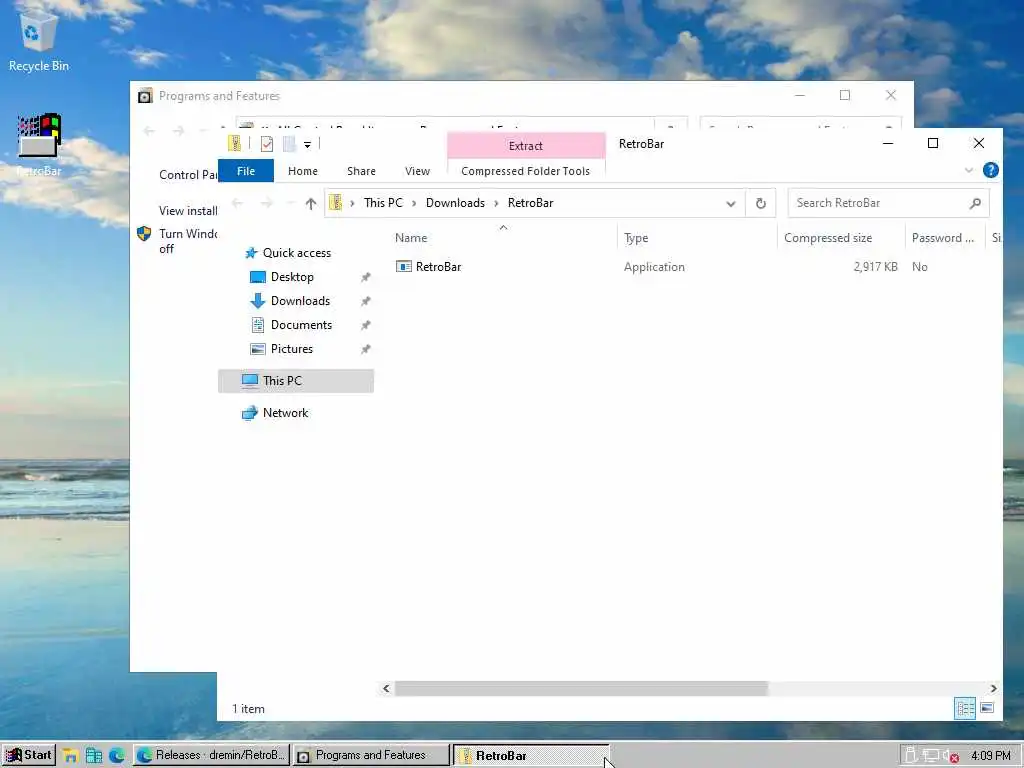This screenshot has width=1024, height=768.
Task: Switch to Details view in status bar
Action: pyautogui.click(x=965, y=708)
